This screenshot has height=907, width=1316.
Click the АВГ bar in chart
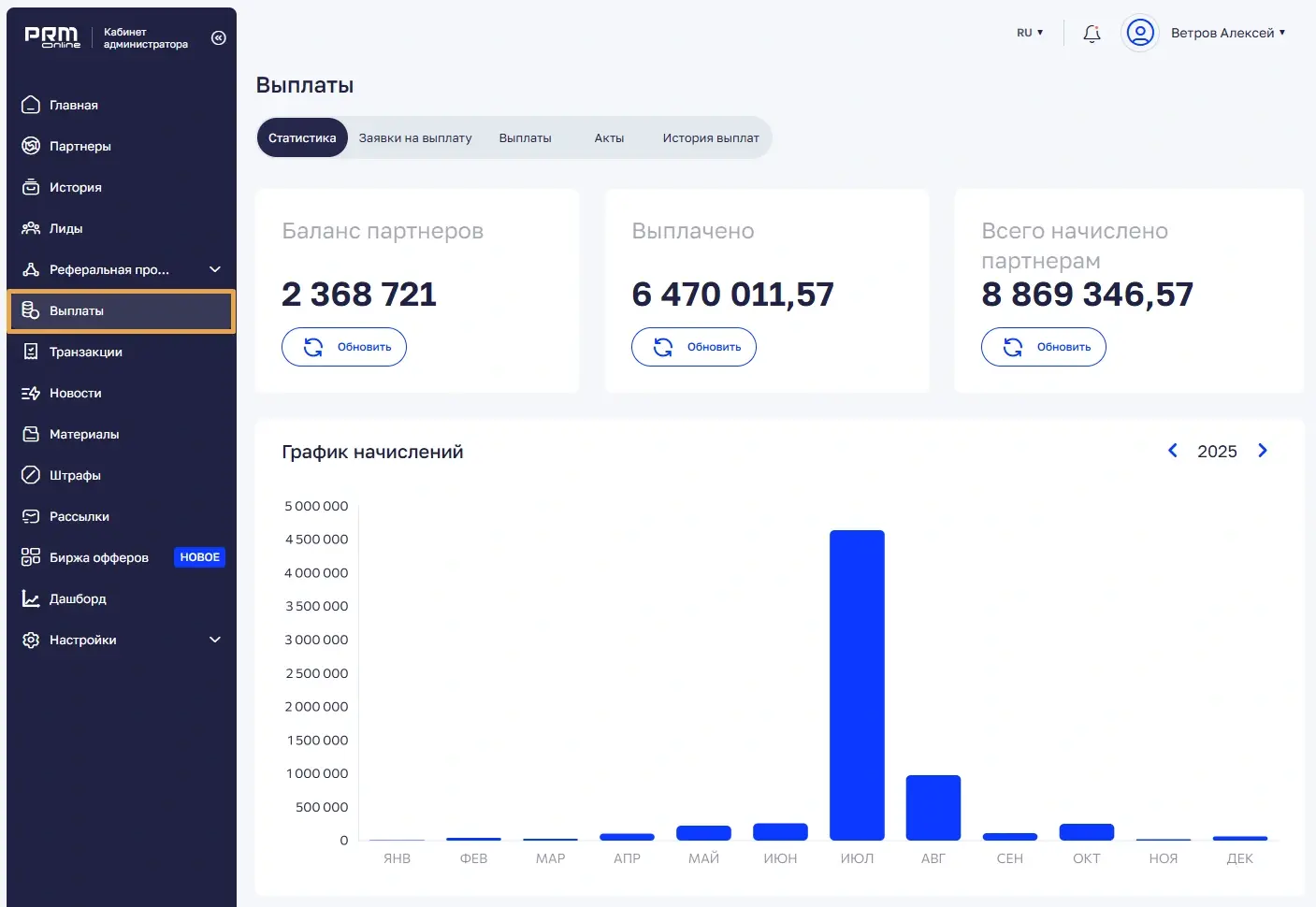click(933, 808)
